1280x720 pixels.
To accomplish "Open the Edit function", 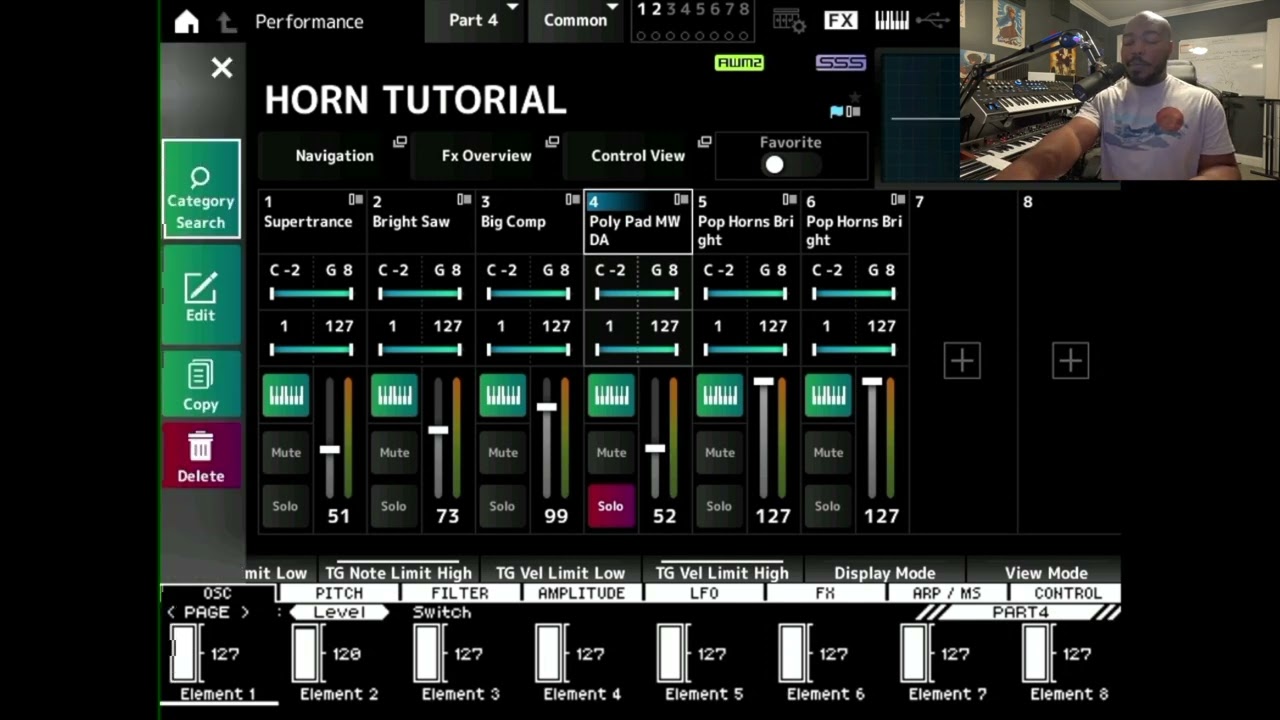I will [201, 296].
